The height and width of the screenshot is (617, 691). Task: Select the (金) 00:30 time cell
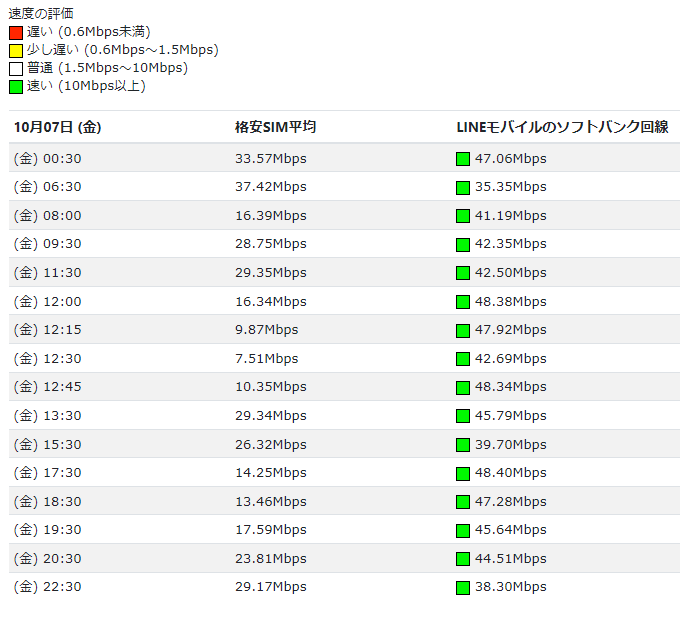47,158
